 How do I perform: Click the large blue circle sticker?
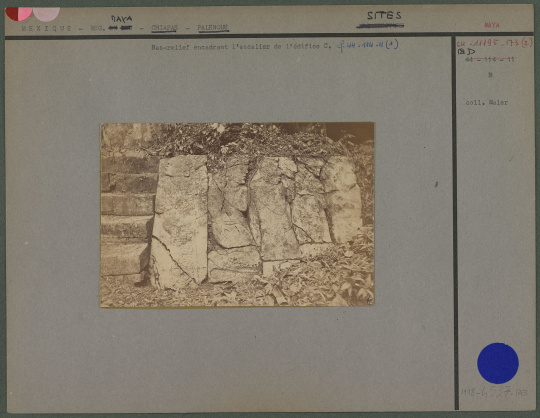498,363
